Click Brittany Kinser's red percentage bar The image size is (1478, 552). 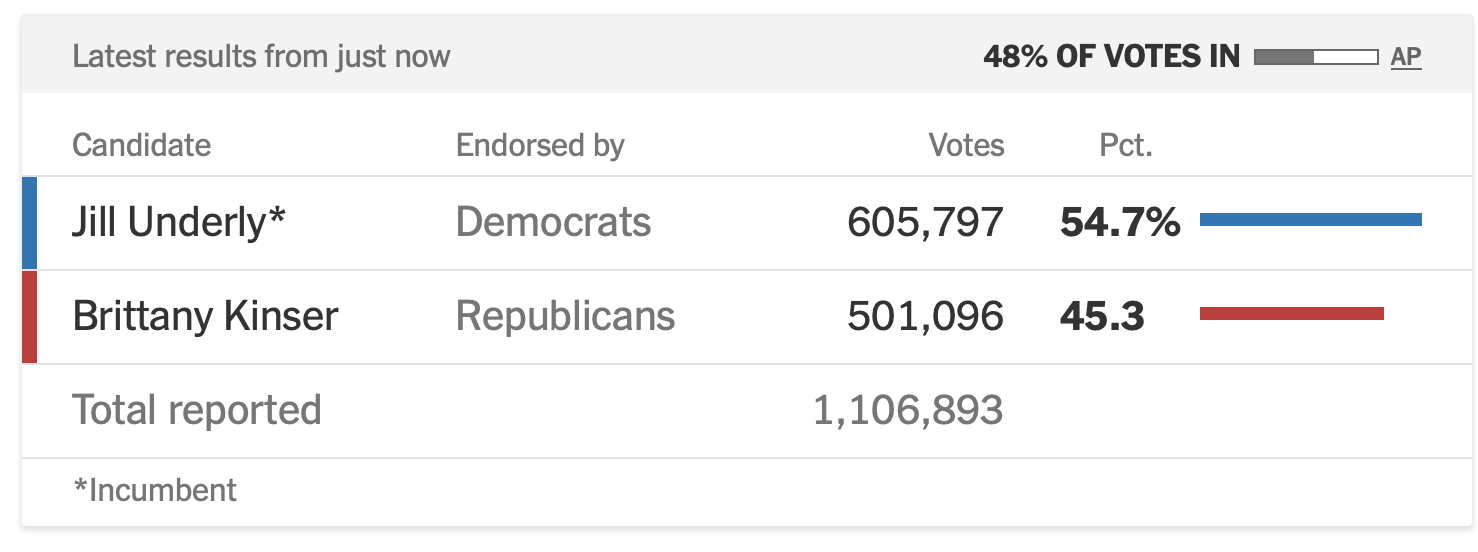(x=1292, y=314)
